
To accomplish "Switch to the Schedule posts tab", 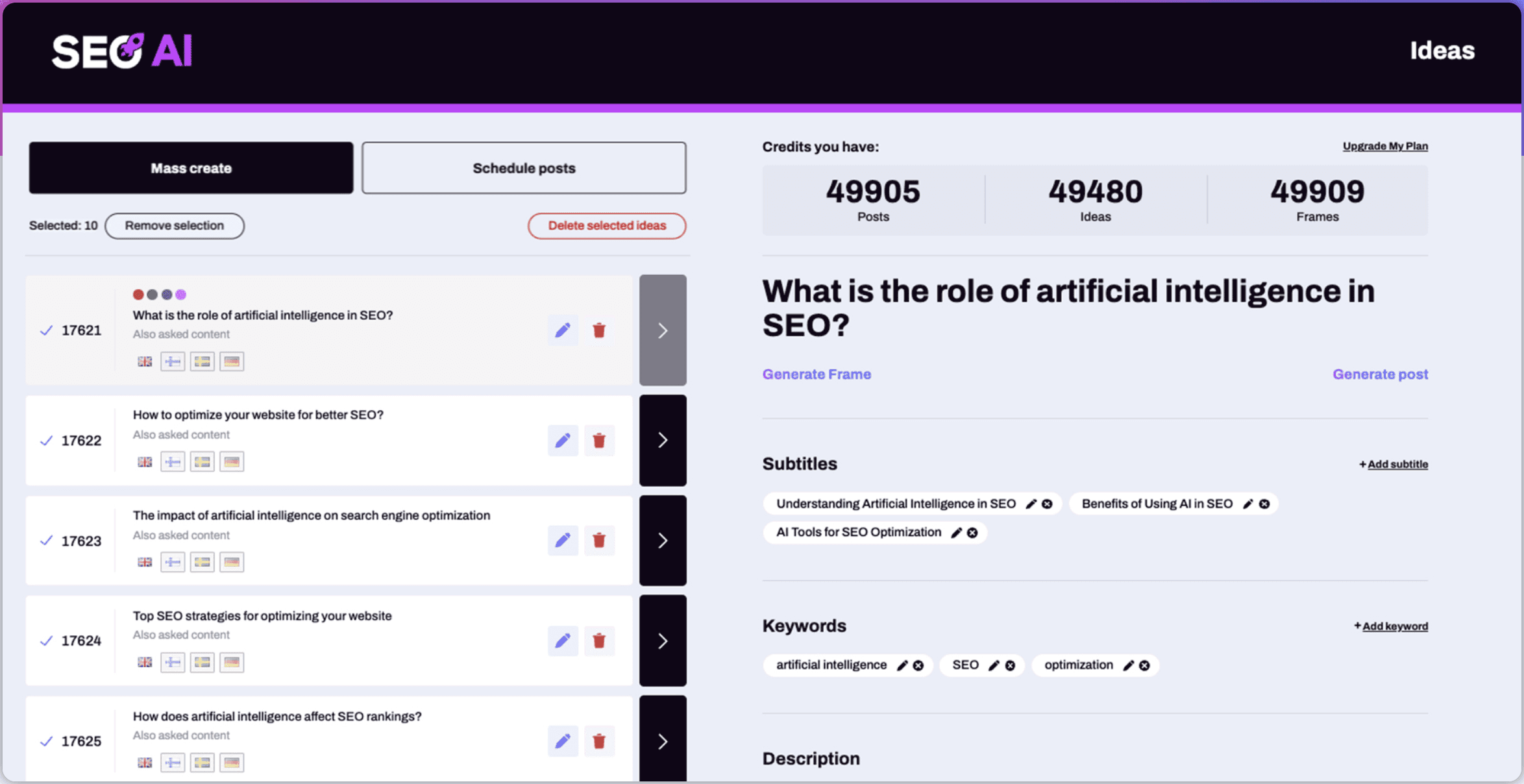I will coord(524,168).
